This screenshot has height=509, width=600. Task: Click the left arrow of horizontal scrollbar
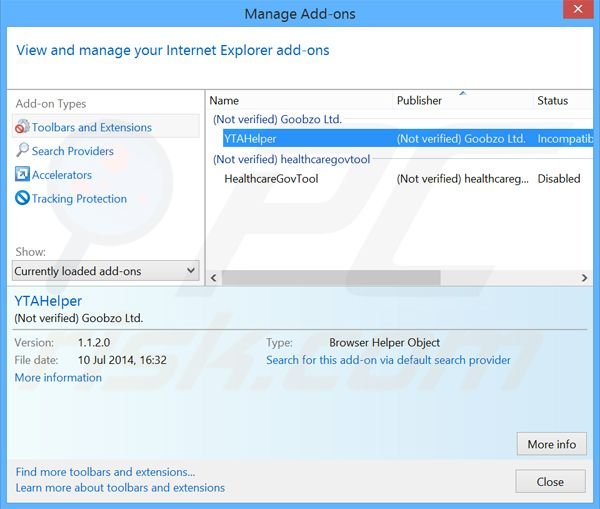click(x=214, y=278)
